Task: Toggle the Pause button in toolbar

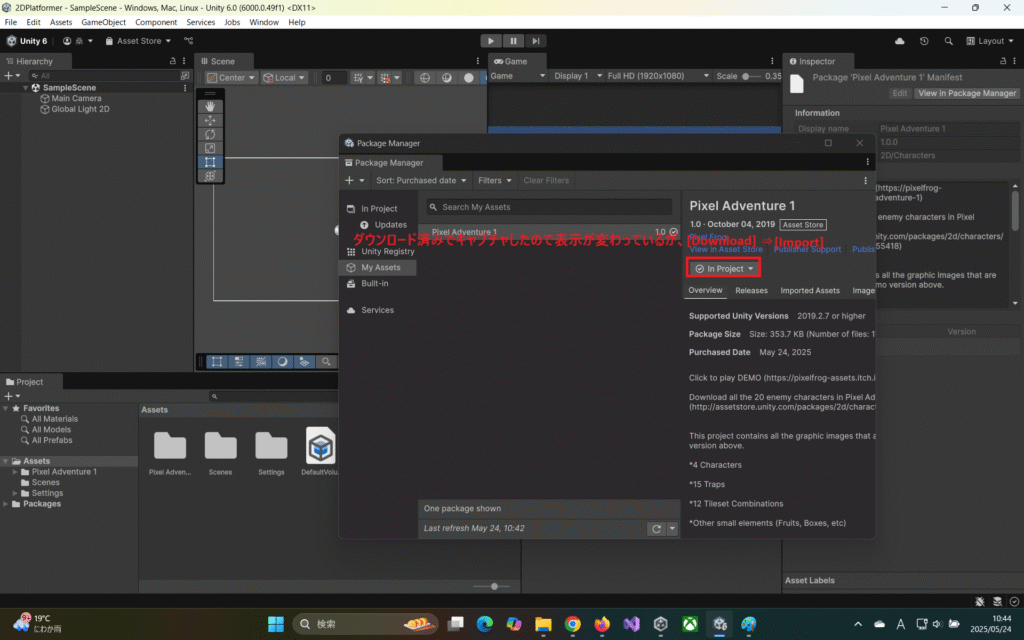Action: point(513,41)
